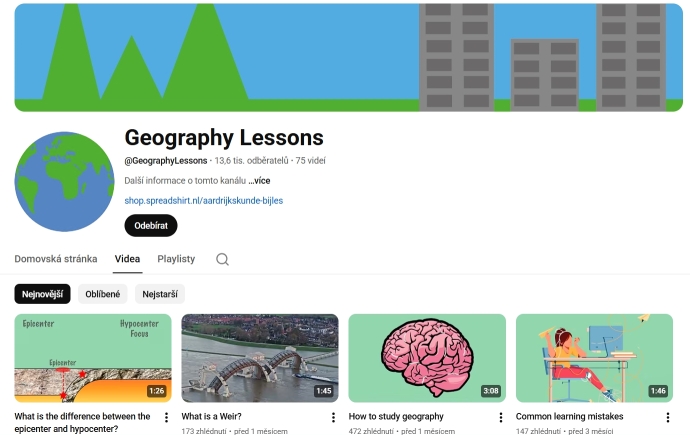Image resolution: width=690 pixels, height=435 pixels.
Task: Open the Common learning mistakes title
Action: (x=569, y=416)
